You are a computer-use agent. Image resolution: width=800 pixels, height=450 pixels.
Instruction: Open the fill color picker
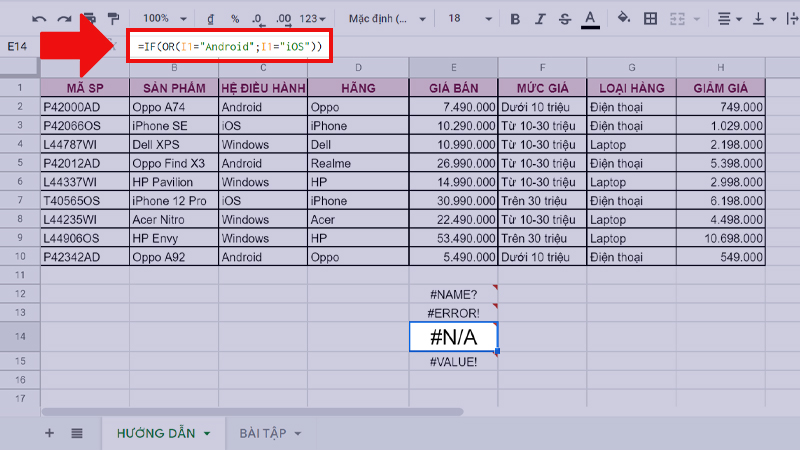(x=623, y=18)
